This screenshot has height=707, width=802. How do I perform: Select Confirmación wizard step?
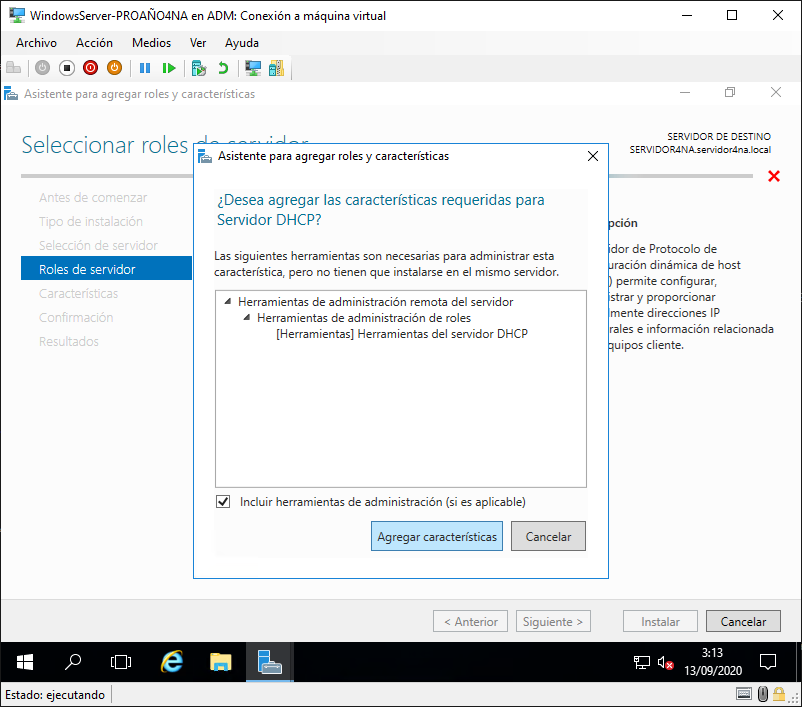point(76,318)
